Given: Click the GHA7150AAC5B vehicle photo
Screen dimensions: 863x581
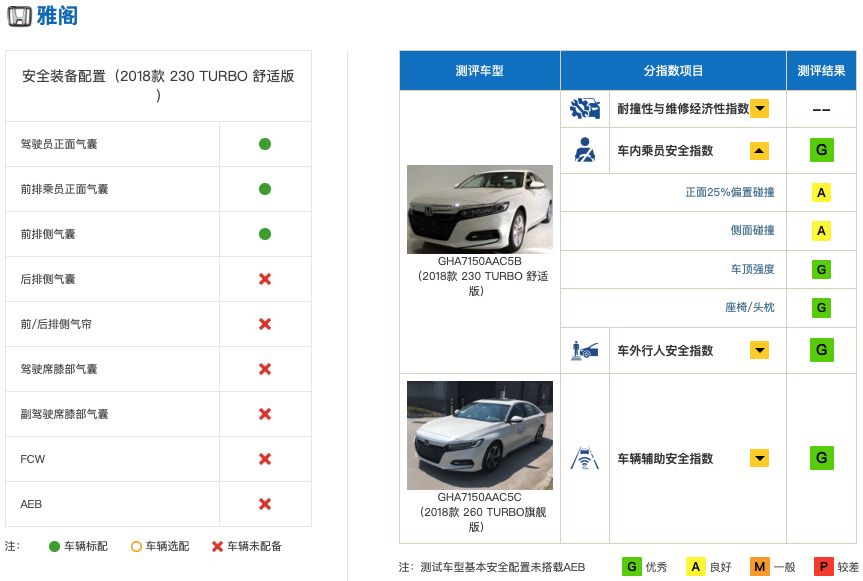Looking at the screenshot, I should pyautogui.click(x=479, y=210).
